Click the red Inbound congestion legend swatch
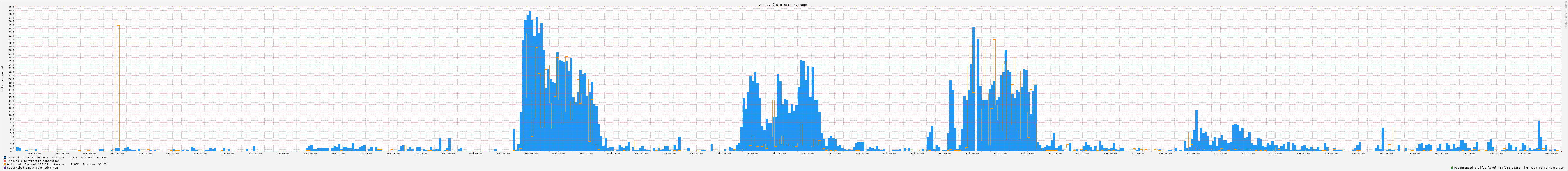The image size is (1568, 171). pos(5,161)
